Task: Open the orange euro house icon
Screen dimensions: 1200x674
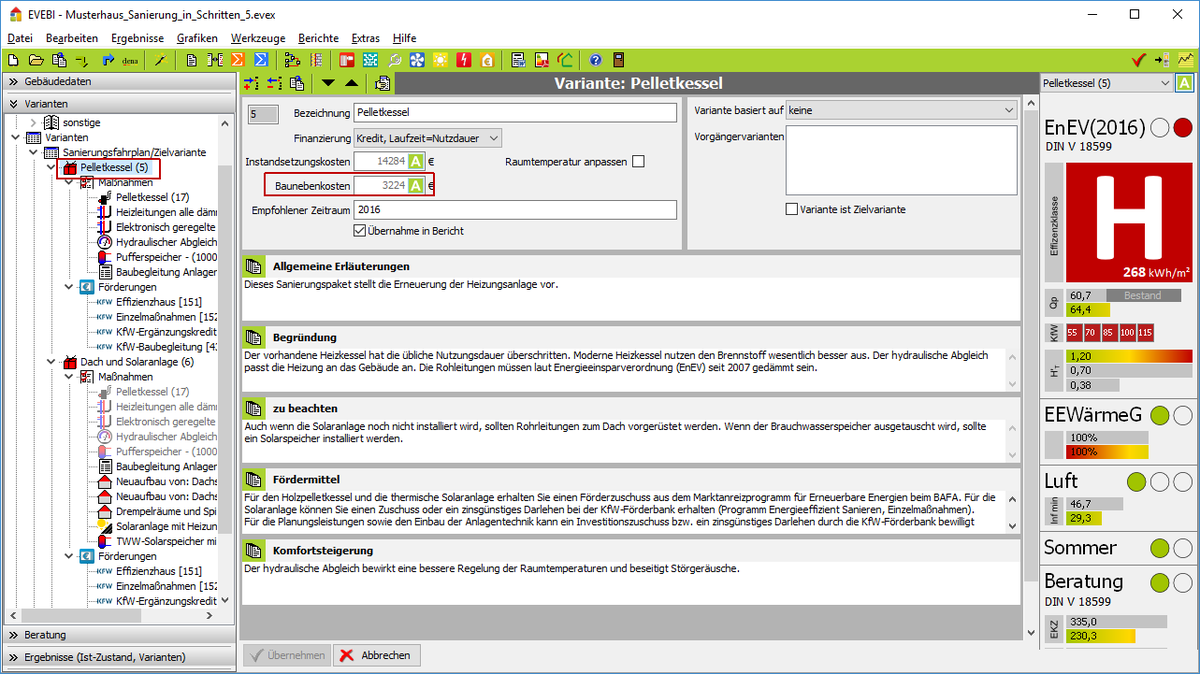Action: pyautogui.click(x=487, y=59)
